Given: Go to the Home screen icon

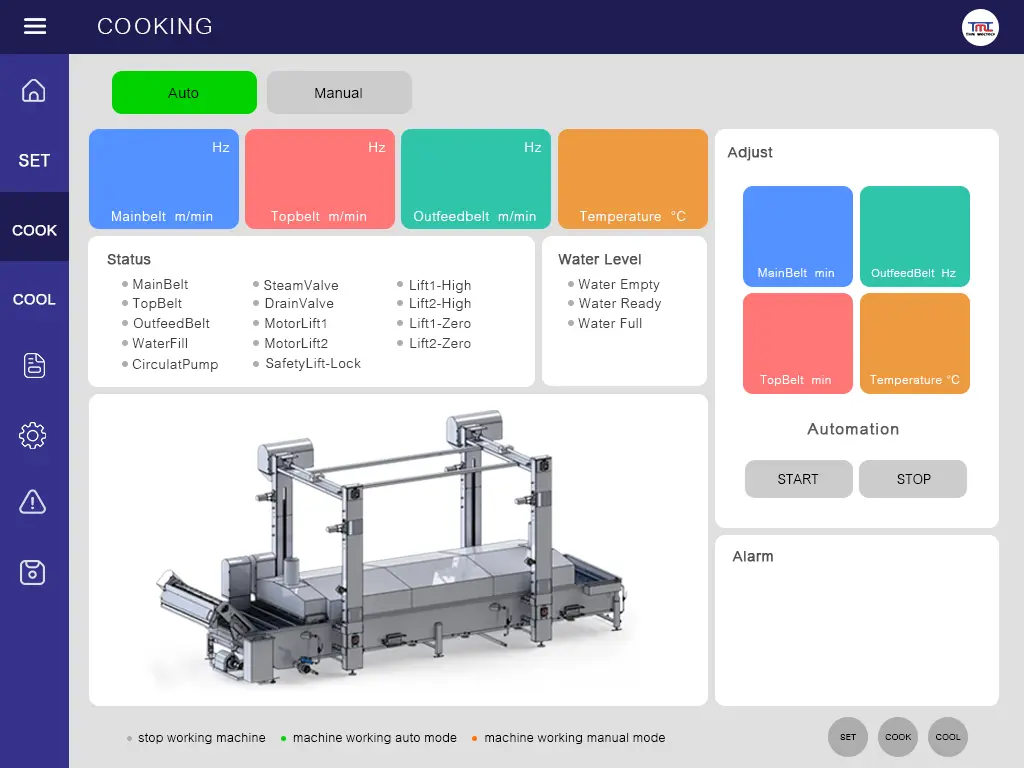Looking at the screenshot, I should (x=34, y=91).
